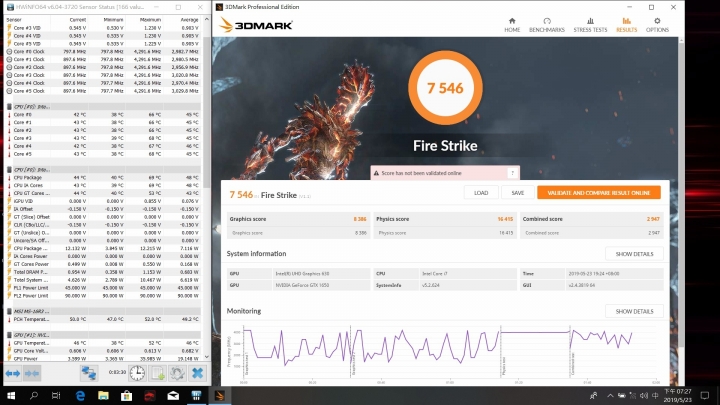Image resolution: width=720 pixels, height=405 pixels.
Task: Open Action Center notifications icon
Action: click(x=704, y=395)
